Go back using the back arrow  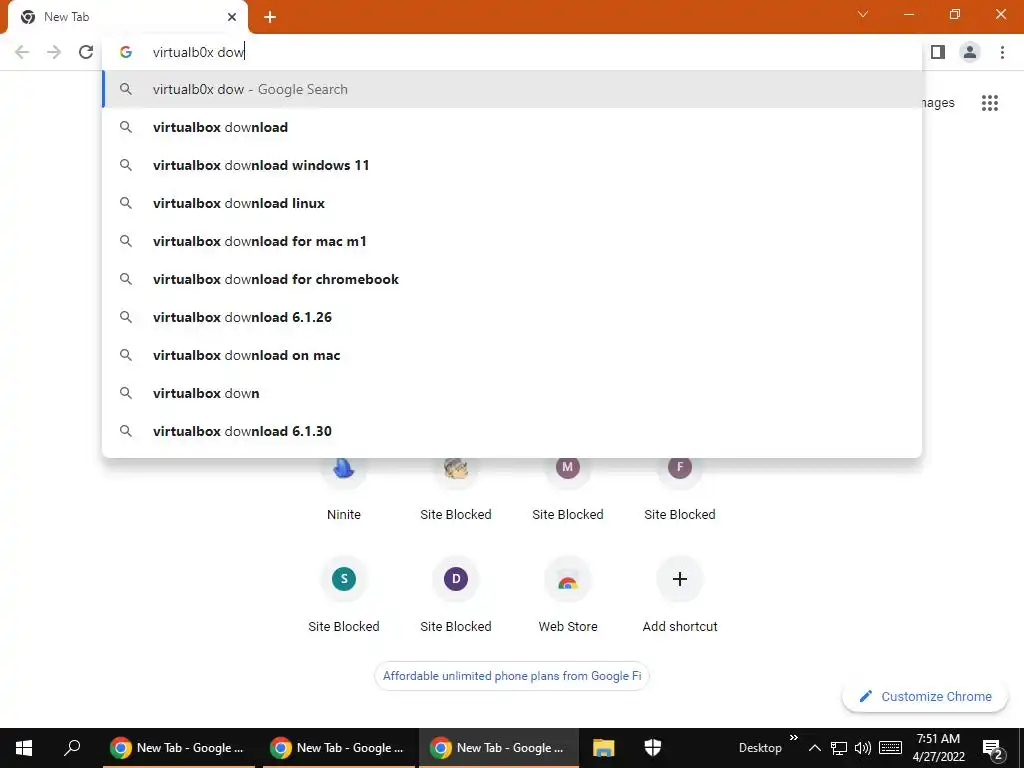coord(22,52)
